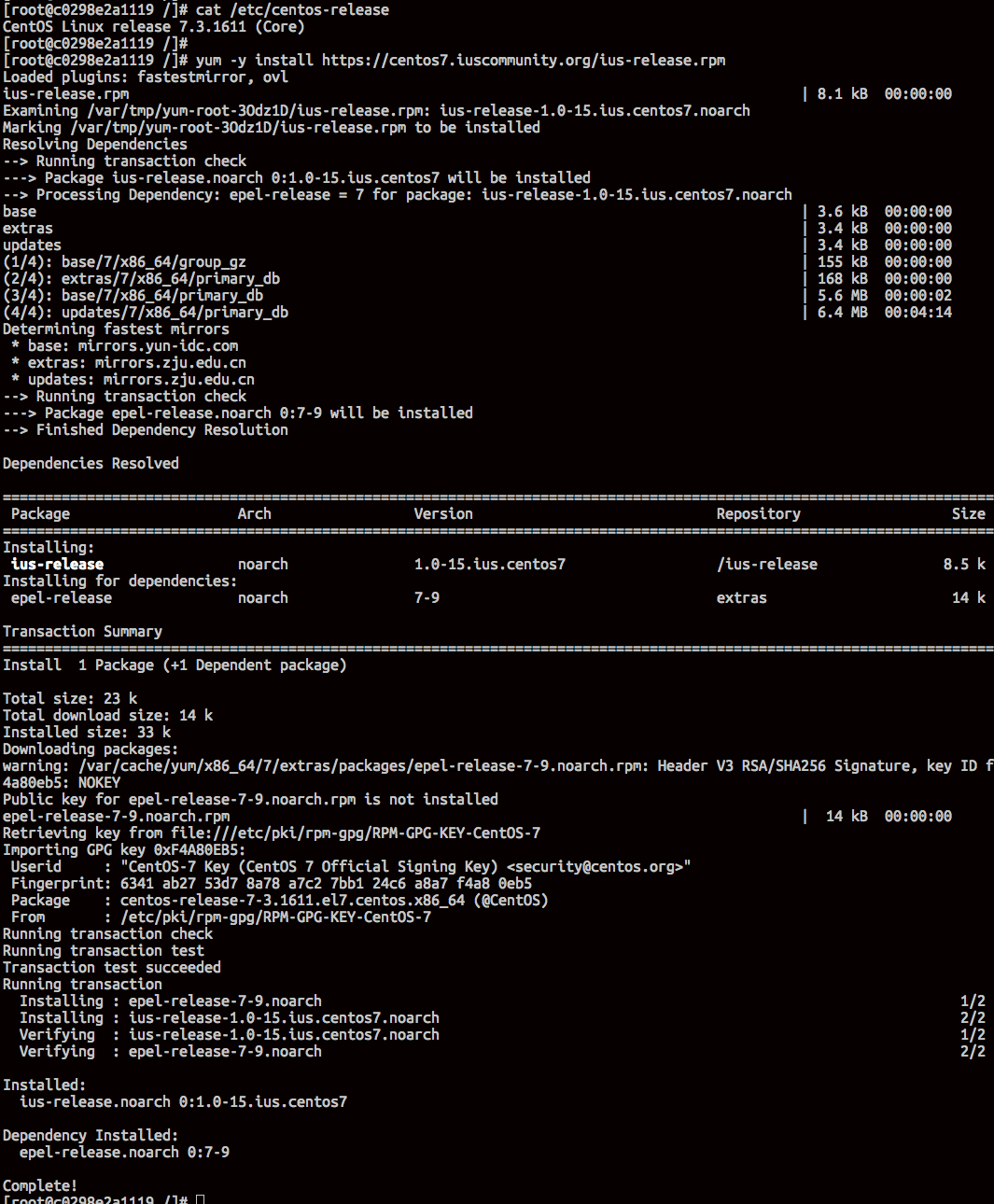
Task: Click the Transaction Summary heading
Action: click(x=82, y=631)
